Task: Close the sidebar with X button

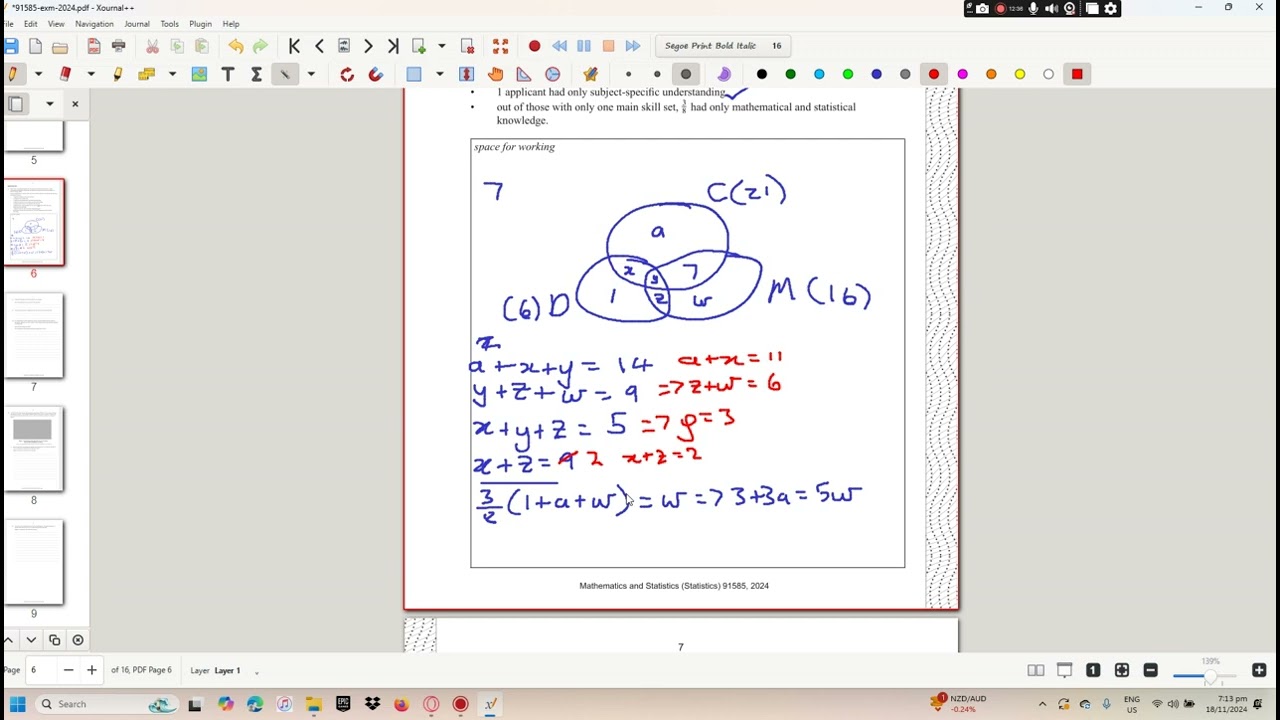Action: coord(75,104)
